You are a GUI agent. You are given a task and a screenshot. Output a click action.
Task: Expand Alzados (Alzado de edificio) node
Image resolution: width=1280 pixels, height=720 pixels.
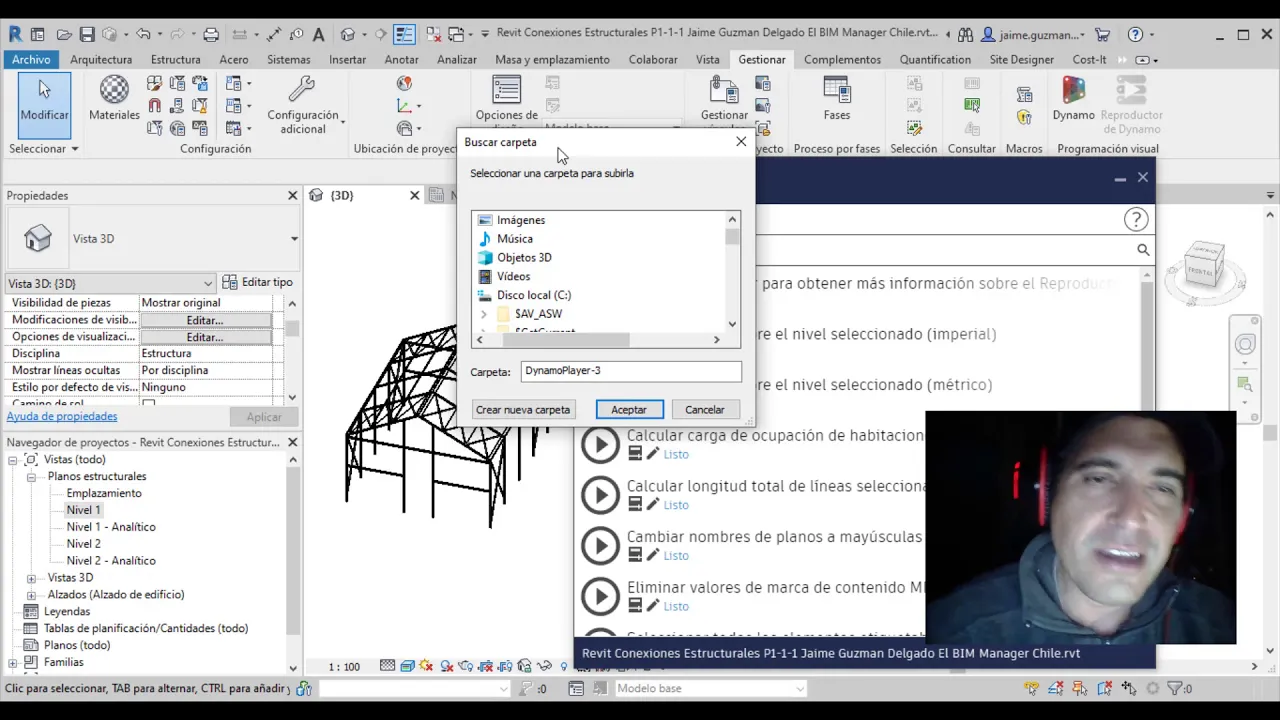tap(32, 595)
